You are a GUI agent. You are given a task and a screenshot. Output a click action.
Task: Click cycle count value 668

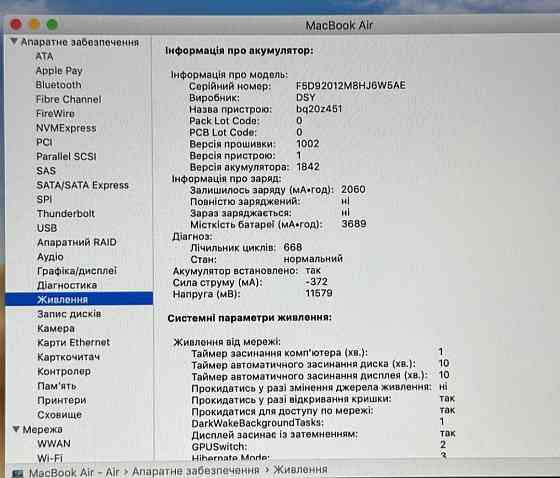pos(293,247)
